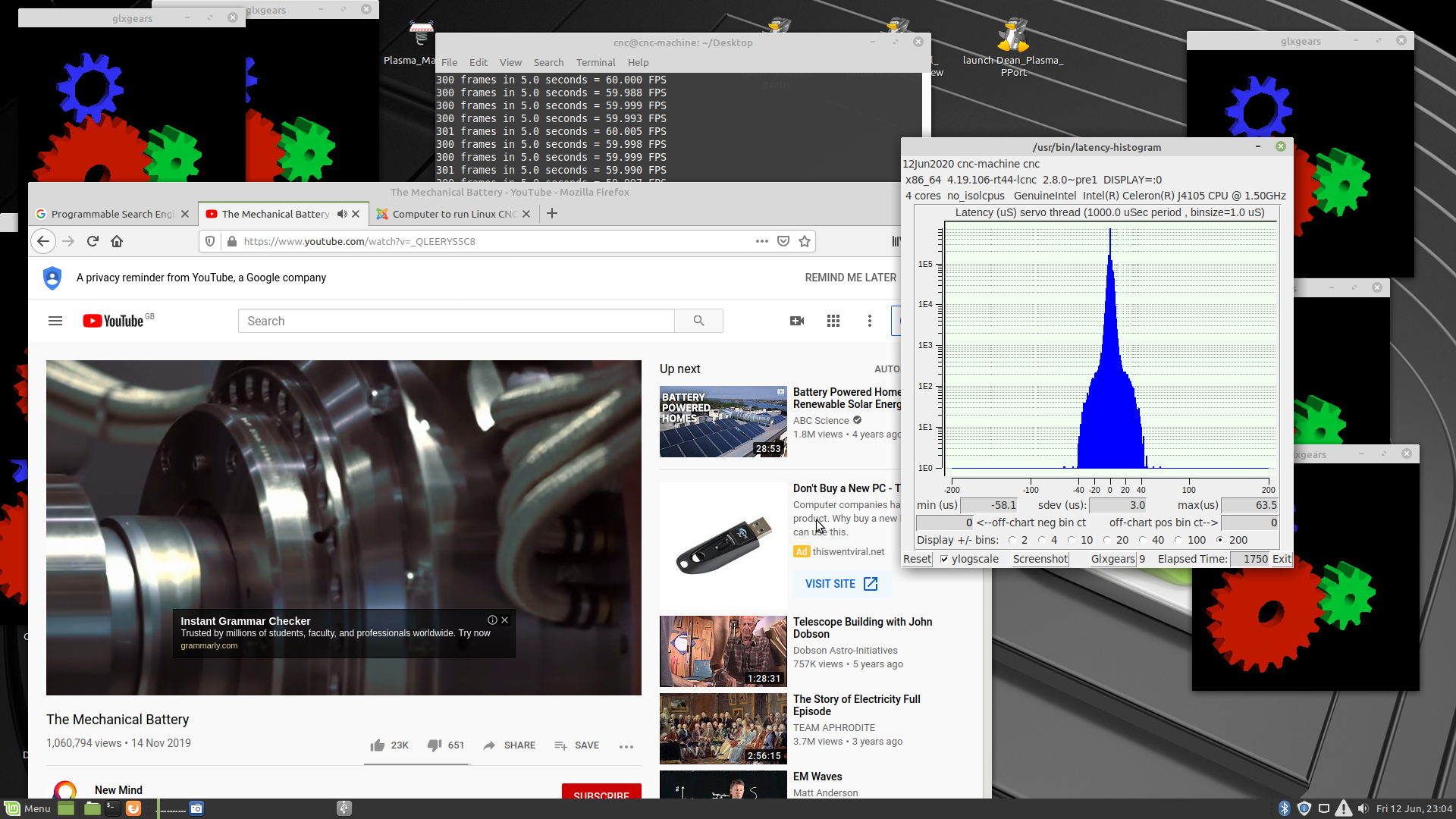Open YouTube hamburger guide menu
Viewport: 1456px width, 819px height.
click(x=55, y=321)
